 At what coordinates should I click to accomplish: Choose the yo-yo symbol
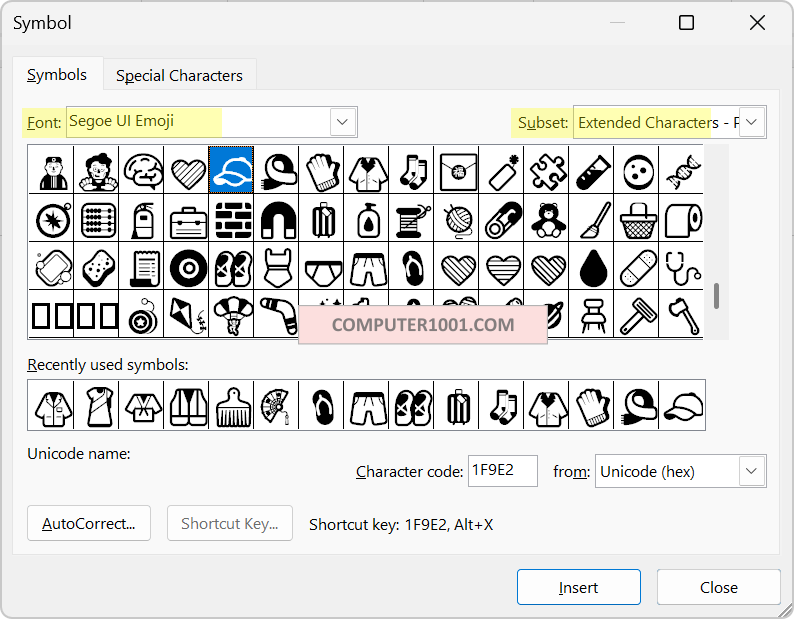point(141,314)
